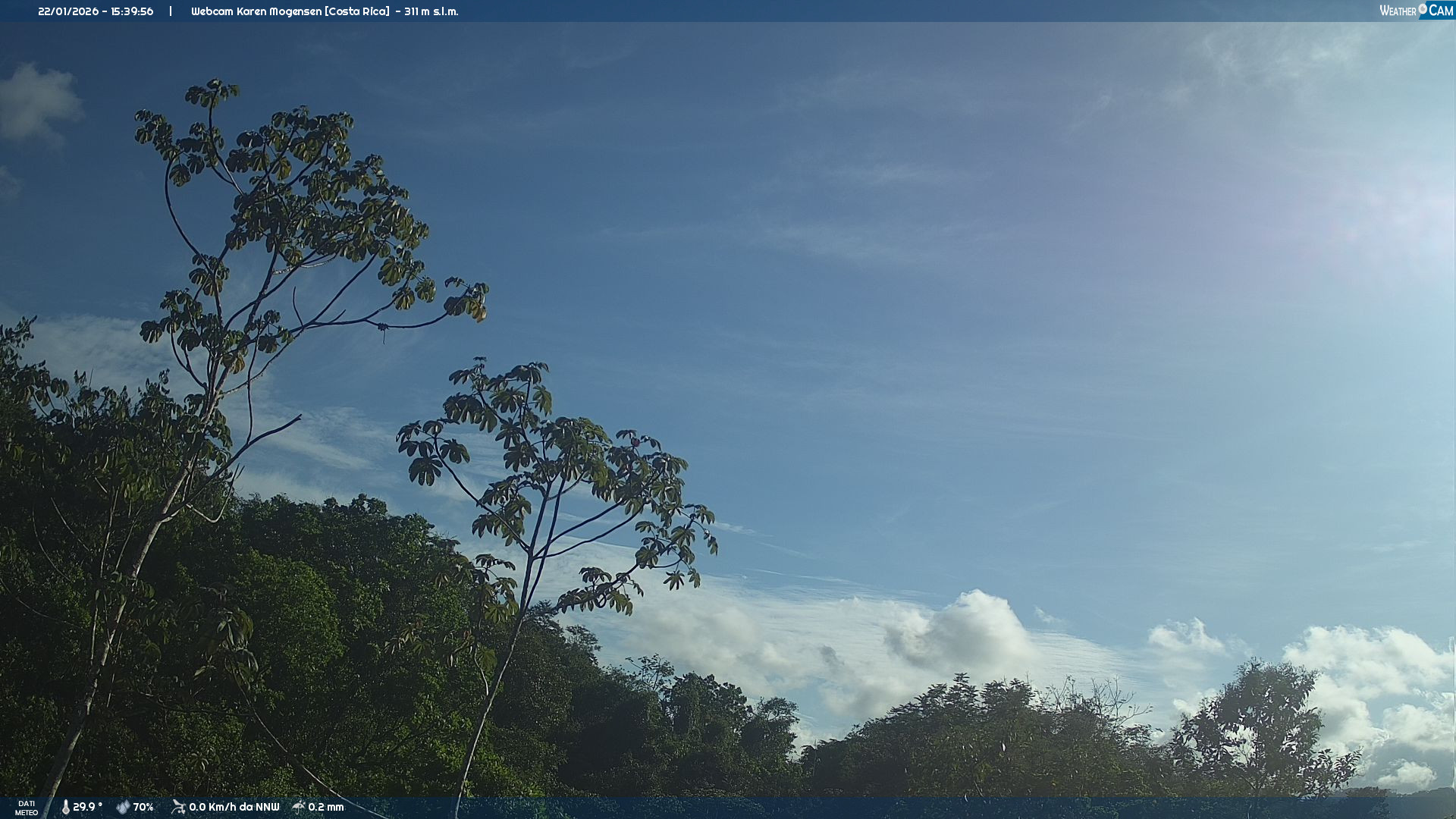
Task: Click the WeatherCam camera lens logo
Action: 1423,8
